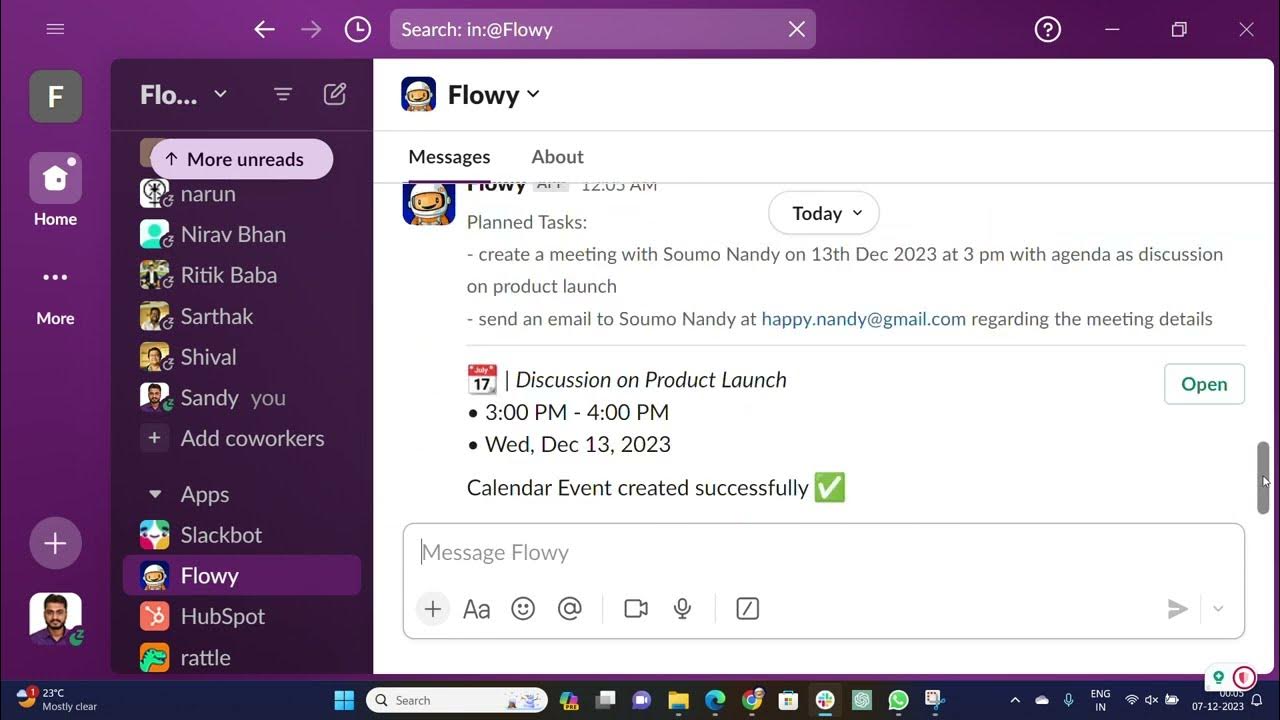The height and width of the screenshot is (720, 1280).
Task: Click '3:00 PM - 4:00 PM' text
Action: [577, 412]
